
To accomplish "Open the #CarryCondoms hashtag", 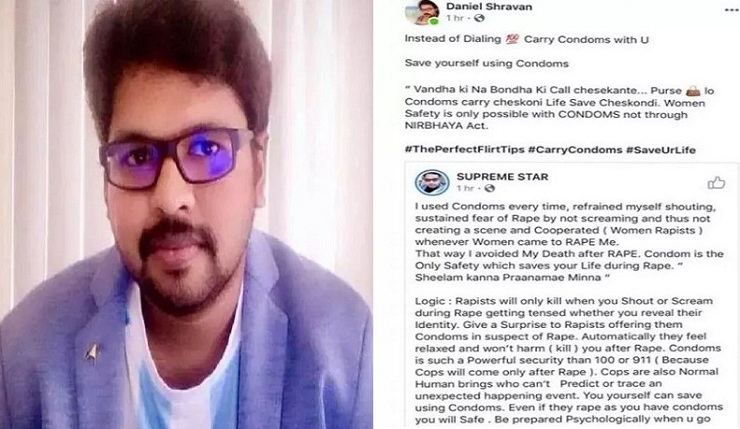I will coord(575,150).
